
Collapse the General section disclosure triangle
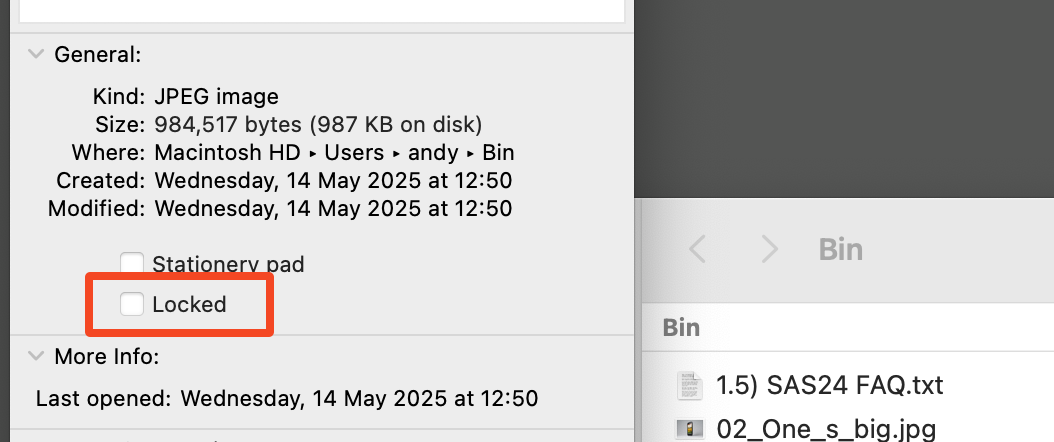[37, 54]
